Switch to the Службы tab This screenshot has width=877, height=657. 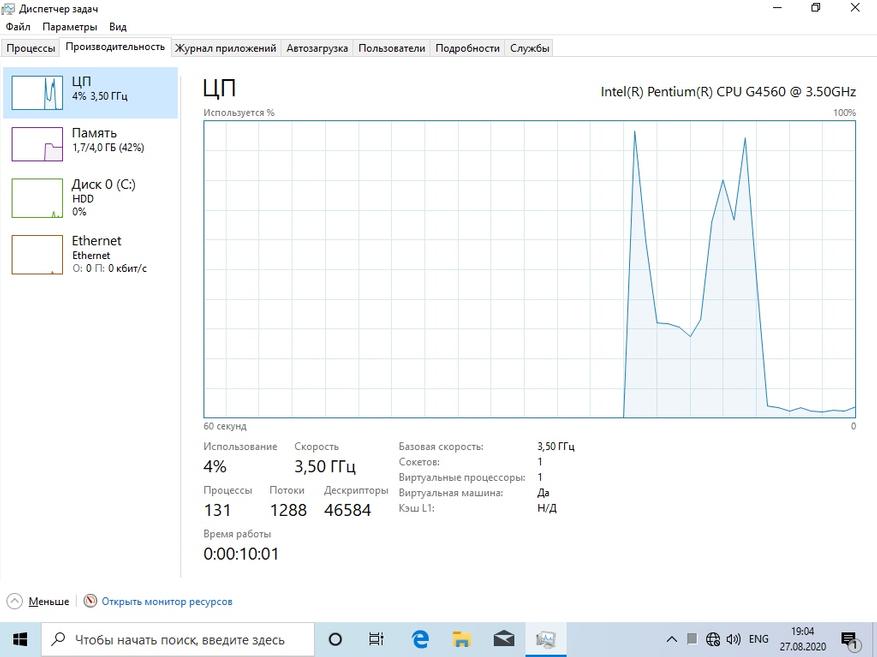click(x=529, y=48)
